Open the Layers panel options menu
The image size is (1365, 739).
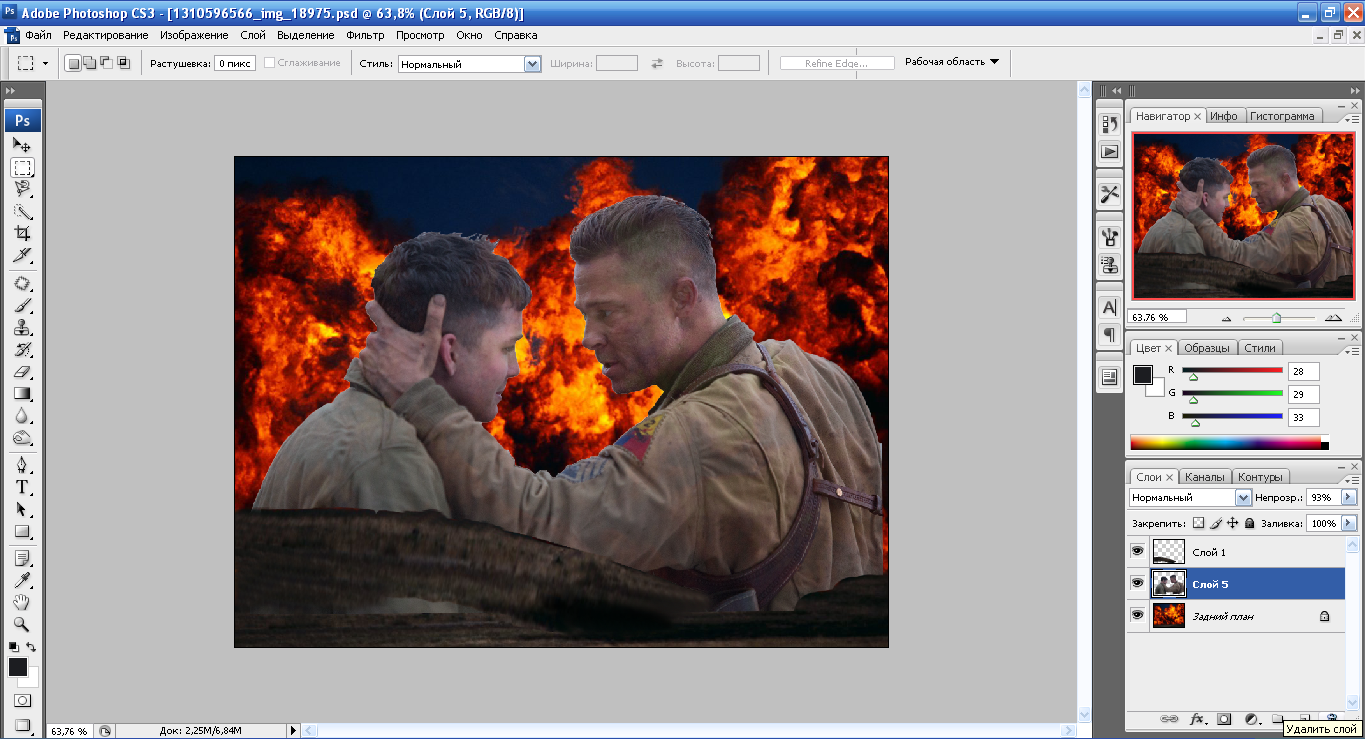pyautogui.click(x=1351, y=480)
